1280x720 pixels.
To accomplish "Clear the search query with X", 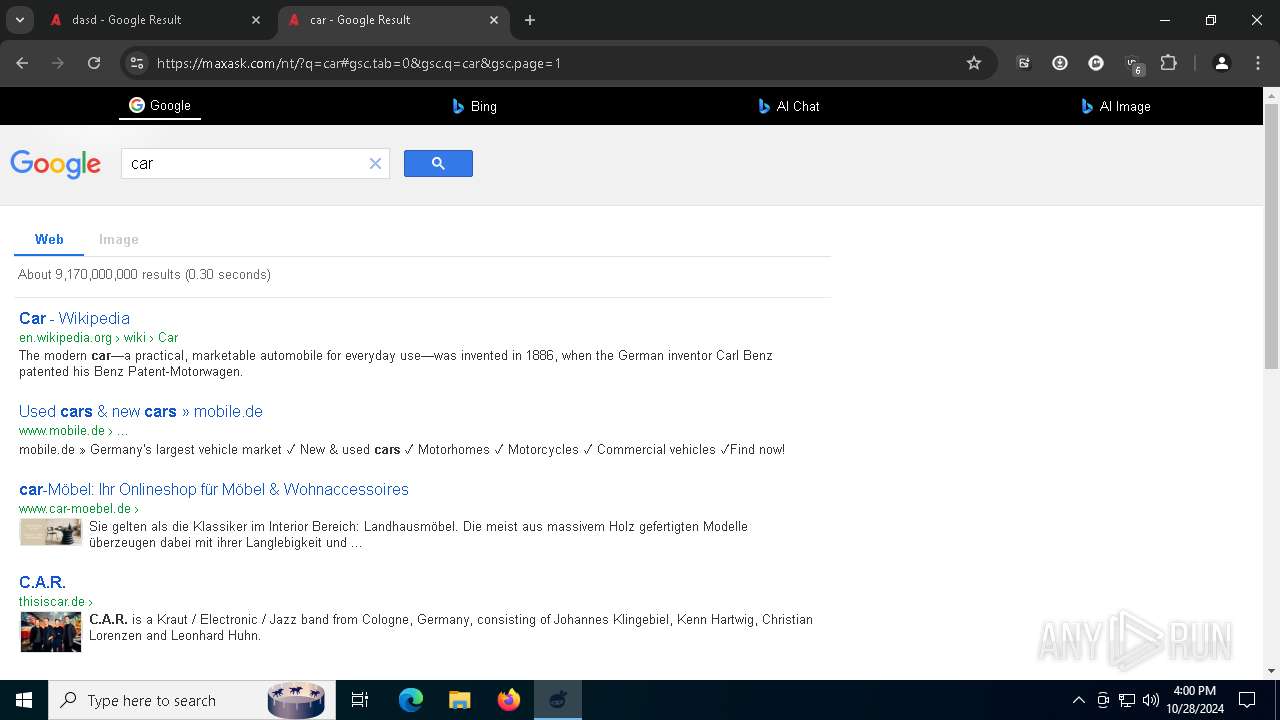I will click(x=376, y=164).
